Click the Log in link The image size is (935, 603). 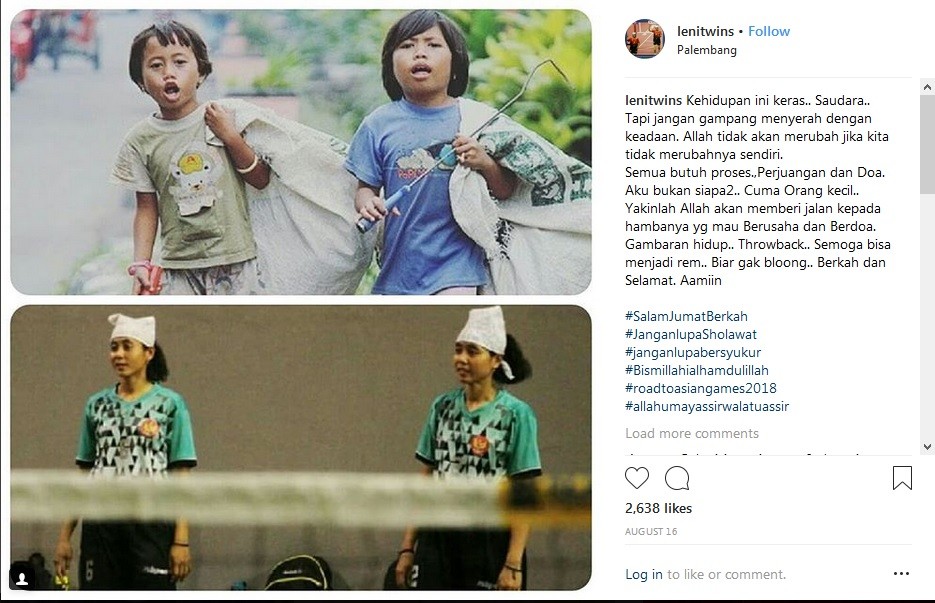click(643, 574)
